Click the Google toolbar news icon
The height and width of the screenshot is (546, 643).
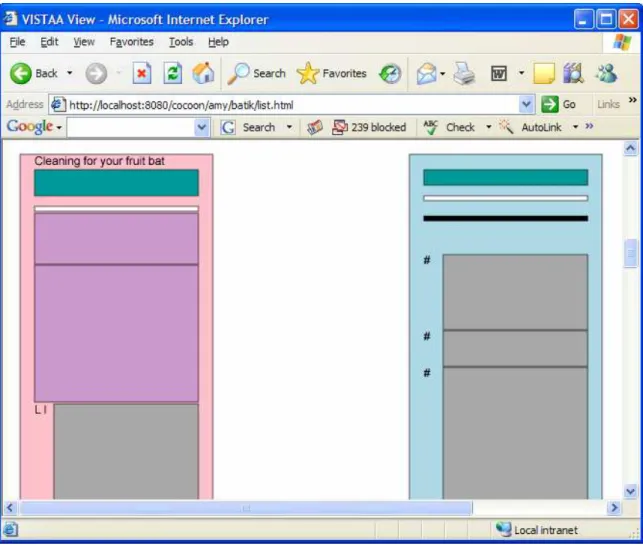315,128
